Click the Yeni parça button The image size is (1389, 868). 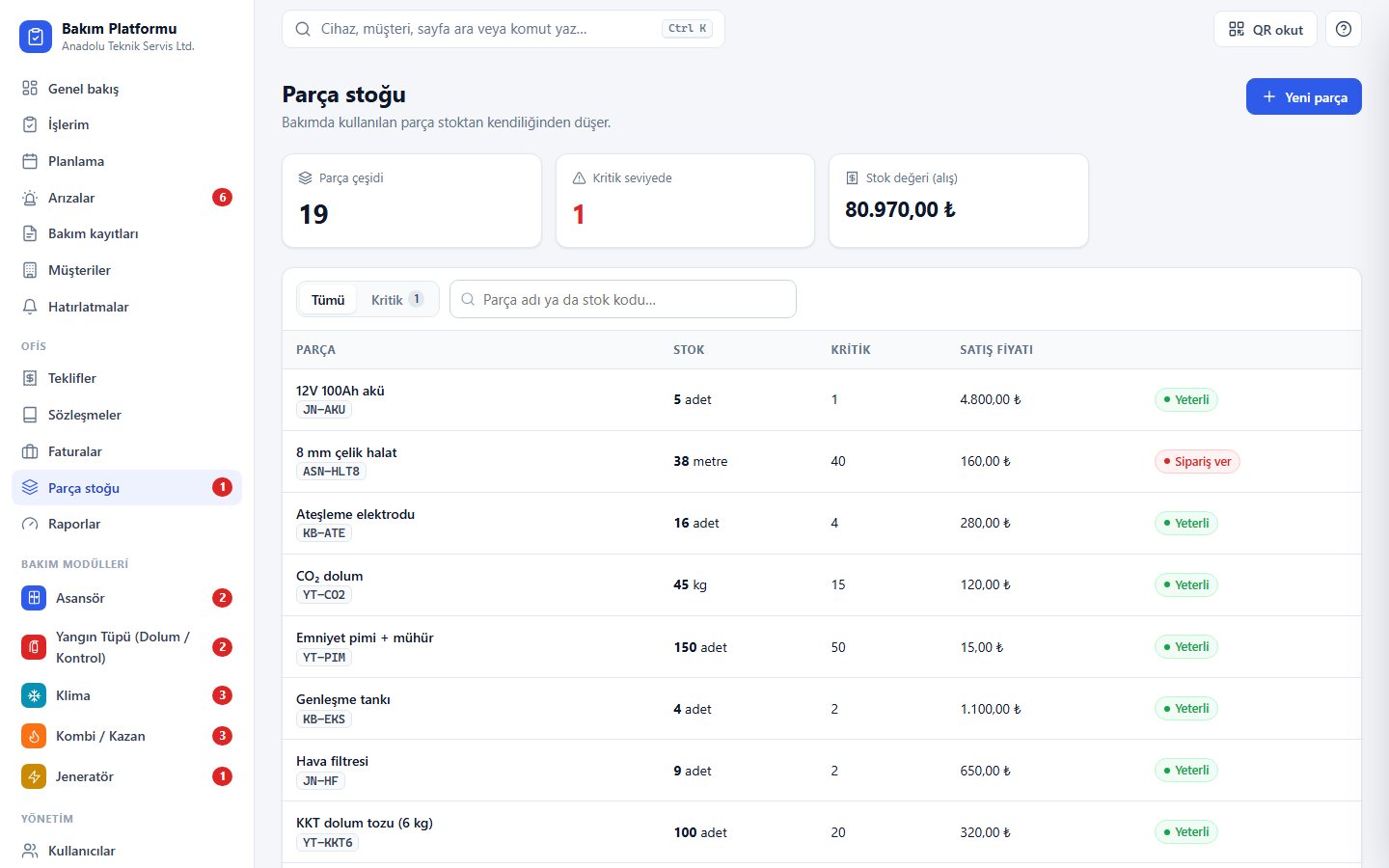tap(1304, 96)
